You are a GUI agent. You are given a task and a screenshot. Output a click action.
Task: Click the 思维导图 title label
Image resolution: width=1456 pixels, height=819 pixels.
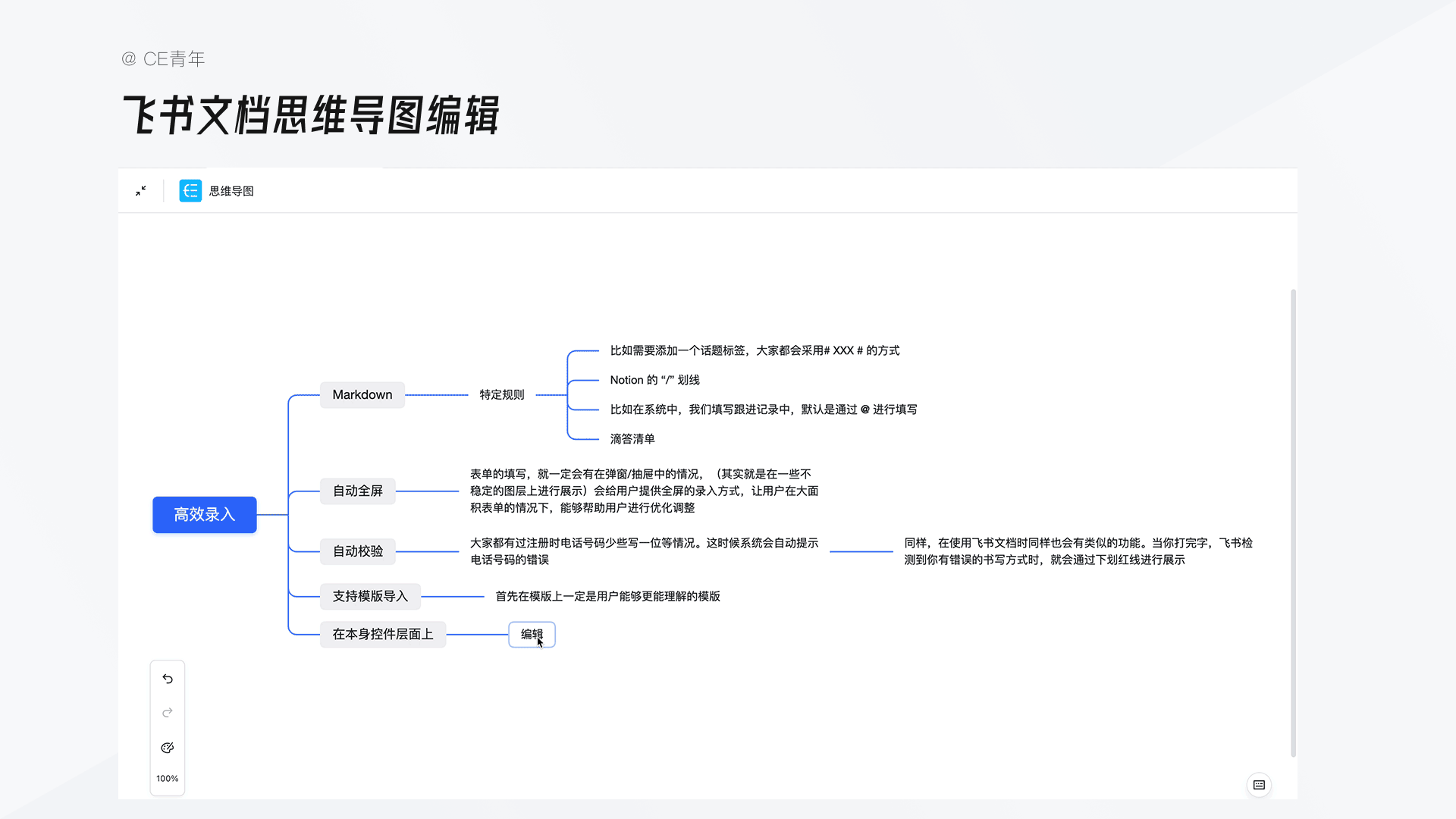[231, 191]
